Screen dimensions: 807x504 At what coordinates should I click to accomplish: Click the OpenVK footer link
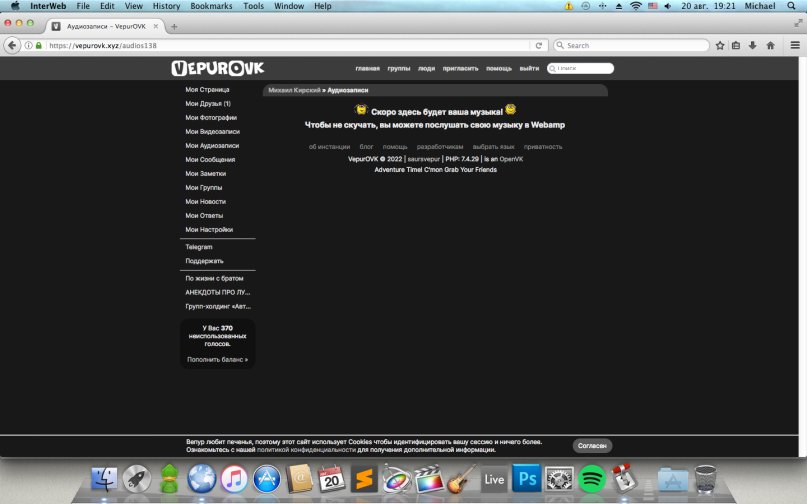tap(511, 159)
